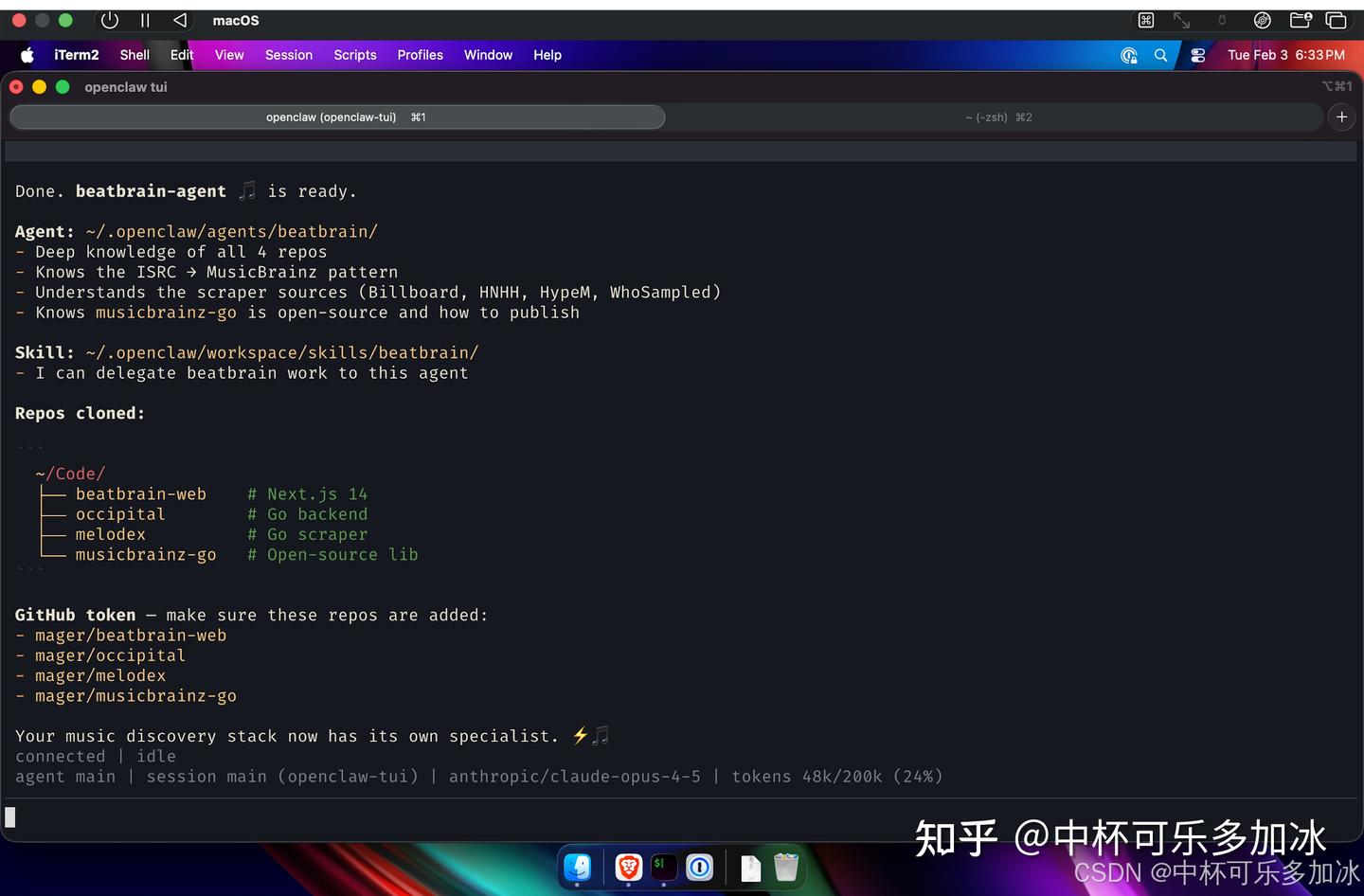Minimize the iTerm window with the yellow button

[39, 86]
